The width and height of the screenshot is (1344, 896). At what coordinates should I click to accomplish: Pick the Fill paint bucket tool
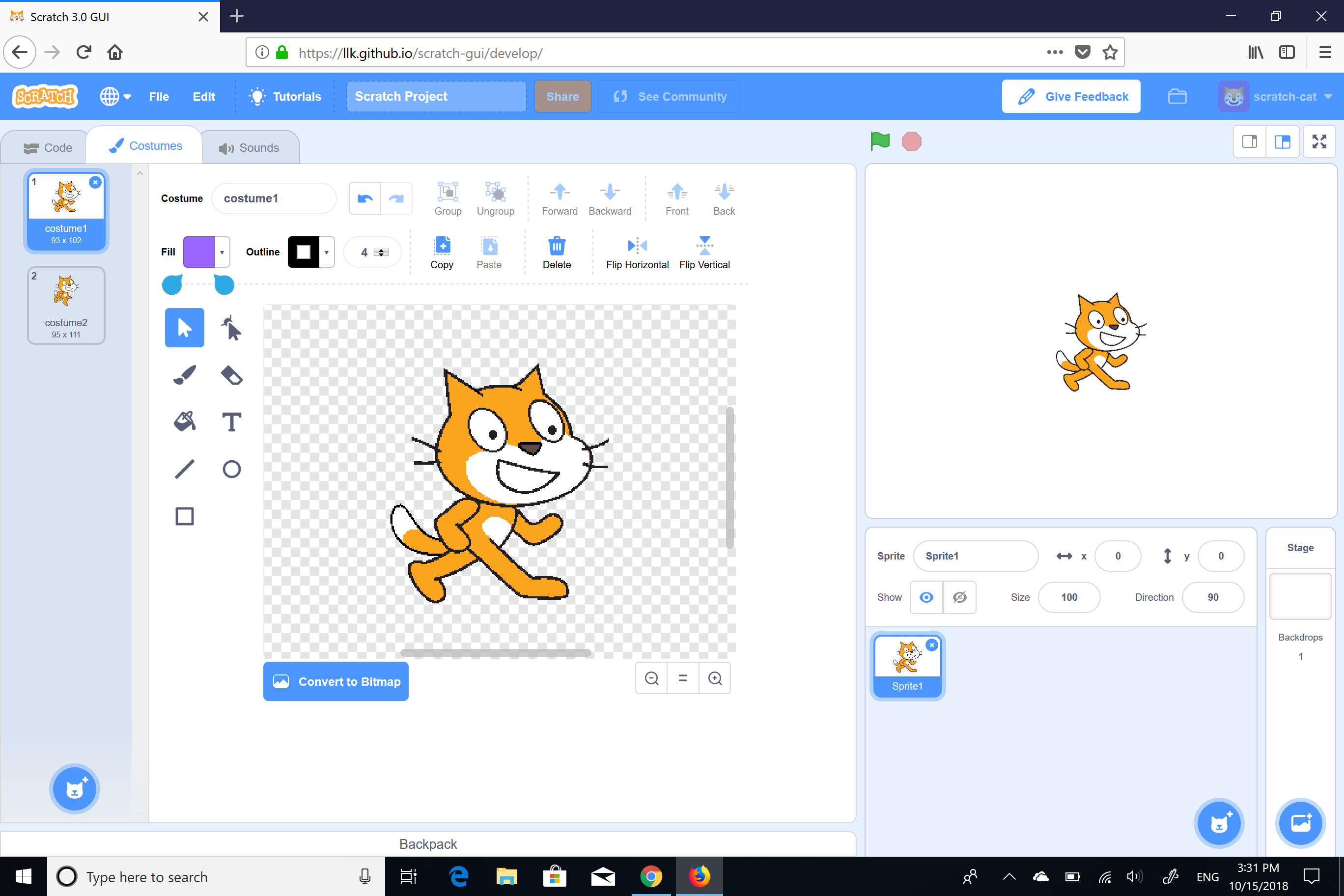click(x=184, y=421)
